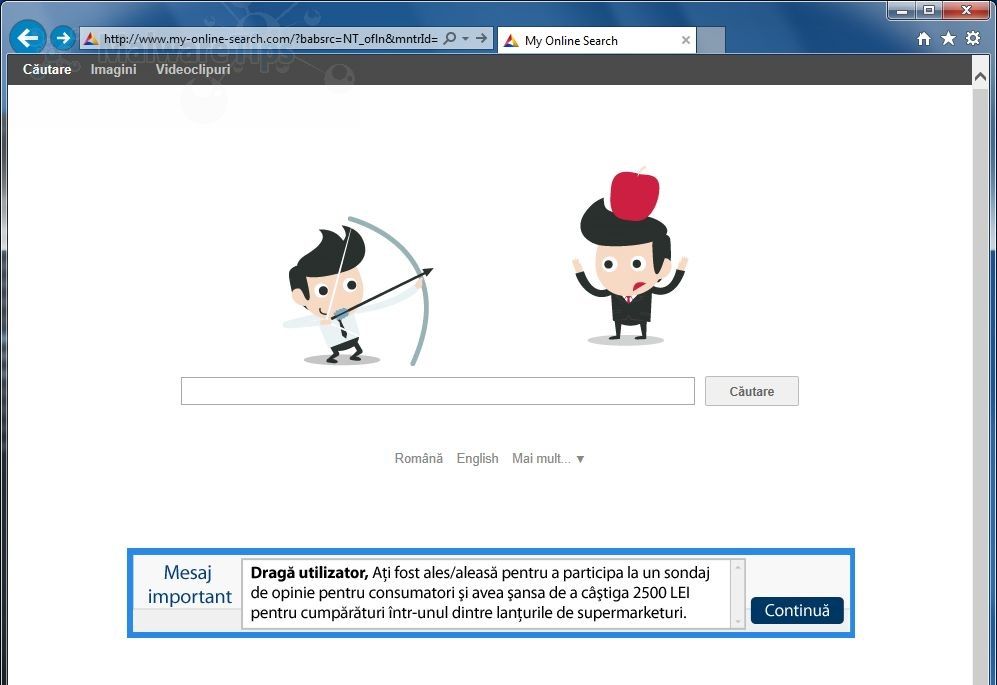Switch to Imagini search
This screenshot has width=997, height=685.
pyautogui.click(x=113, y=69)
